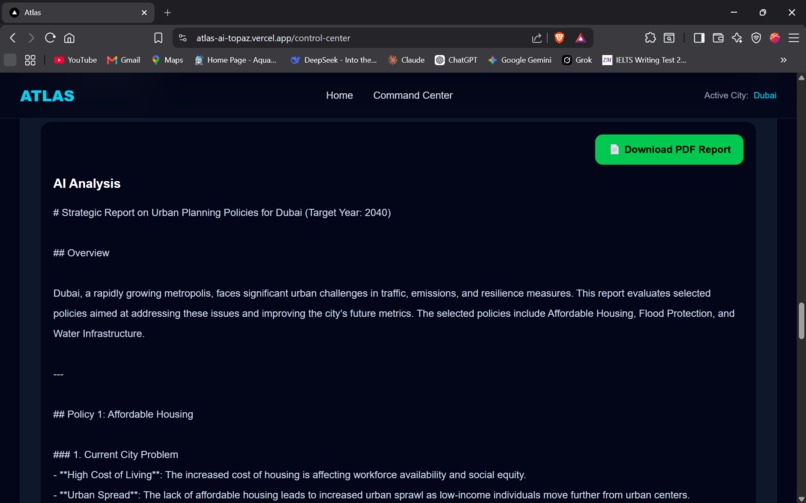
Task: Go to Home in the site nav
Action: tap(339, 96)
